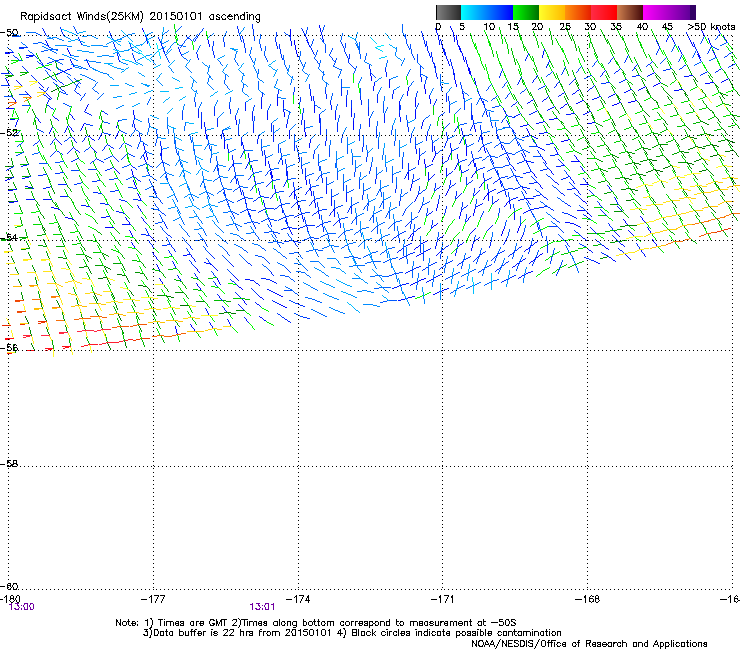The height and width of the screenshot is (650, 740).
Task: Click the green 15-20 knots color swatch
Action: (526, 12)
